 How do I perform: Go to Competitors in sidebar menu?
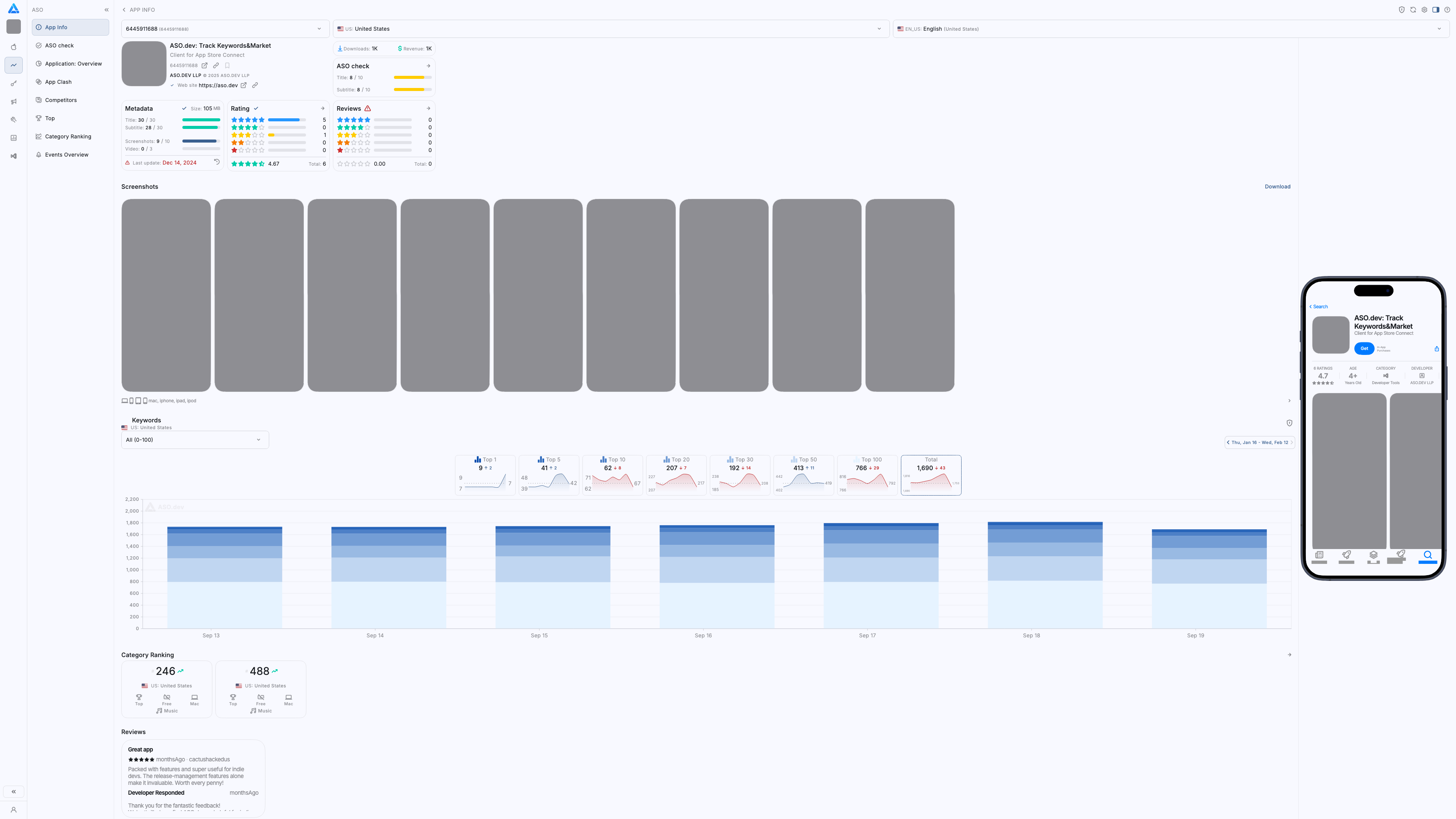(61, 100)
